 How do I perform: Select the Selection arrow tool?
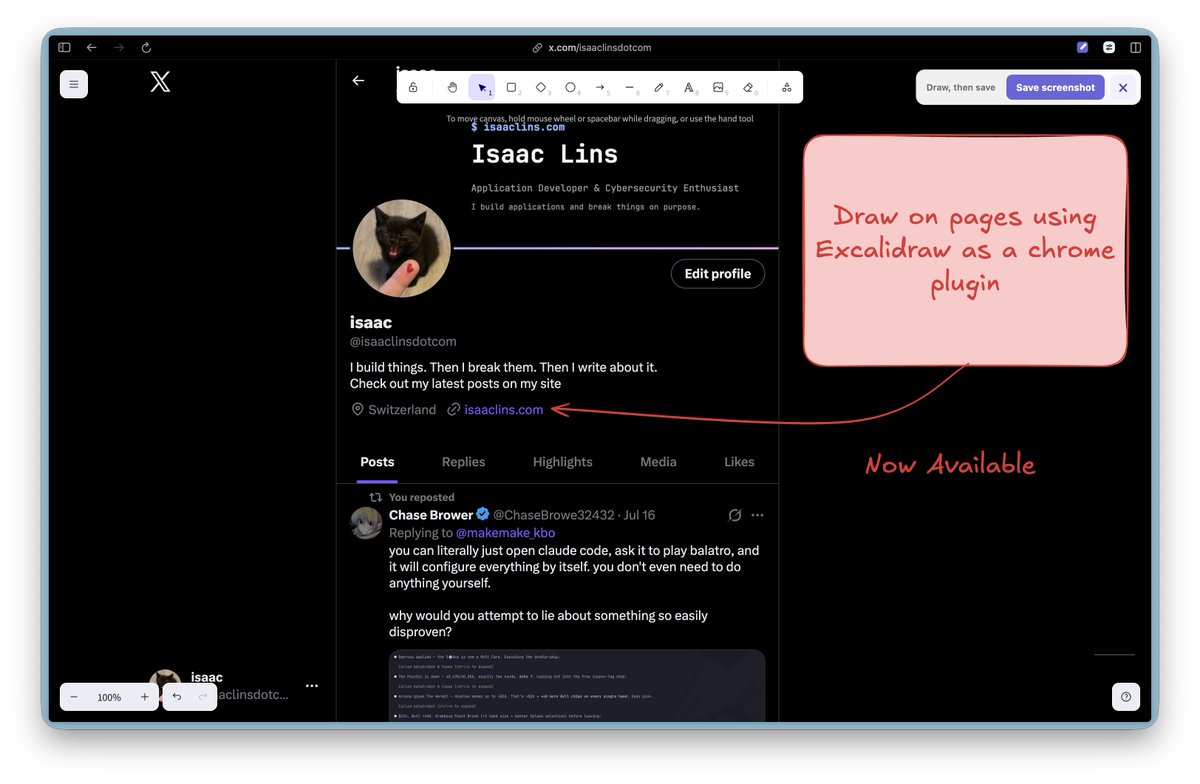click(482, 88)
